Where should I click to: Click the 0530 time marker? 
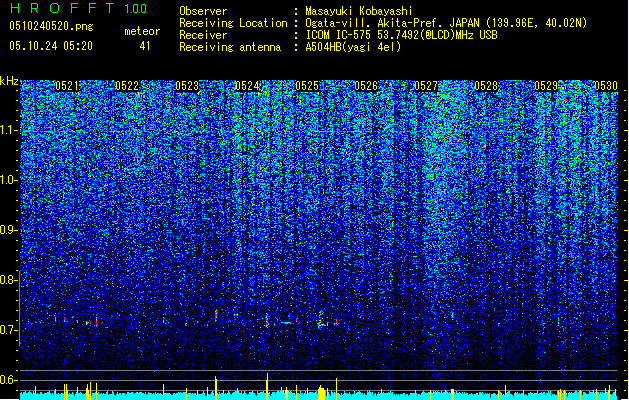(x=606, y=86)
